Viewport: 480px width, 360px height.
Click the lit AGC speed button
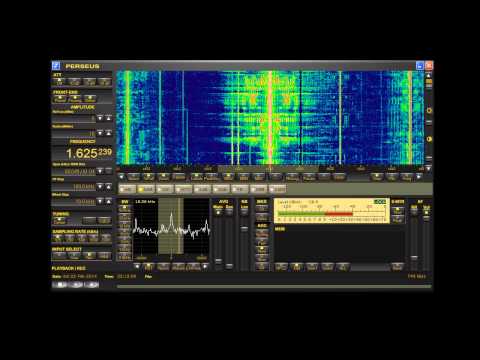coord(262,249)
